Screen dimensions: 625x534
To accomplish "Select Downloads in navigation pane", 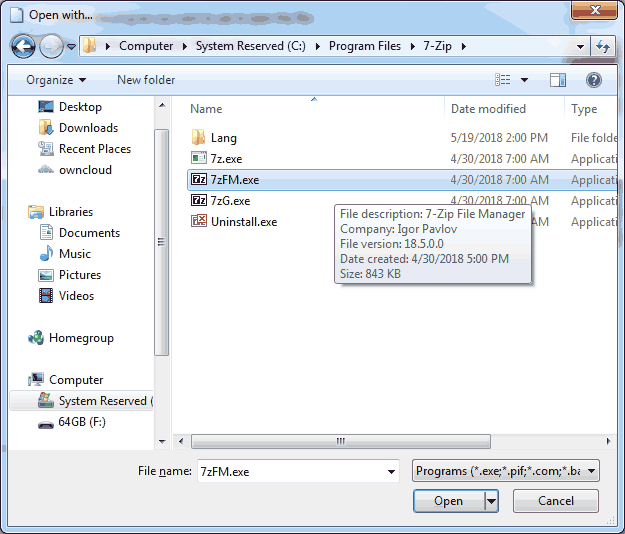I will (x=88, y=128).
